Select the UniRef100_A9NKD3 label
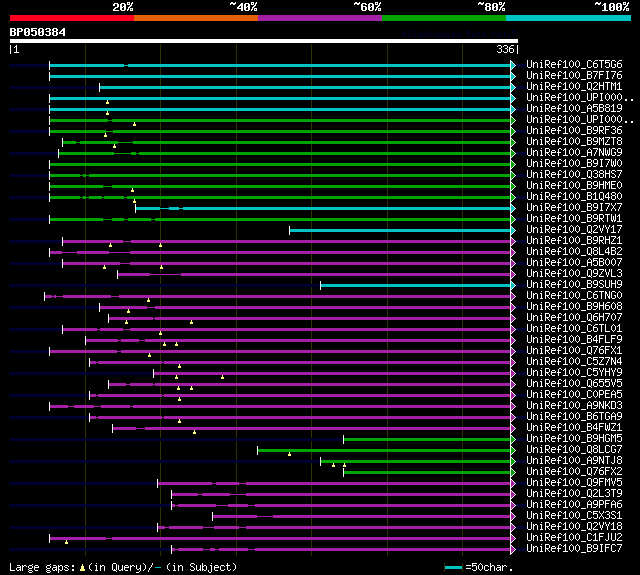 574,406
